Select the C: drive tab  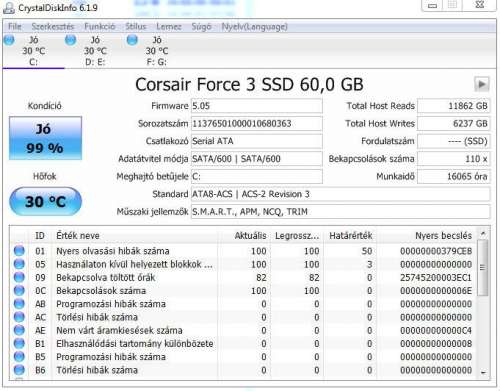coord(33,51)
